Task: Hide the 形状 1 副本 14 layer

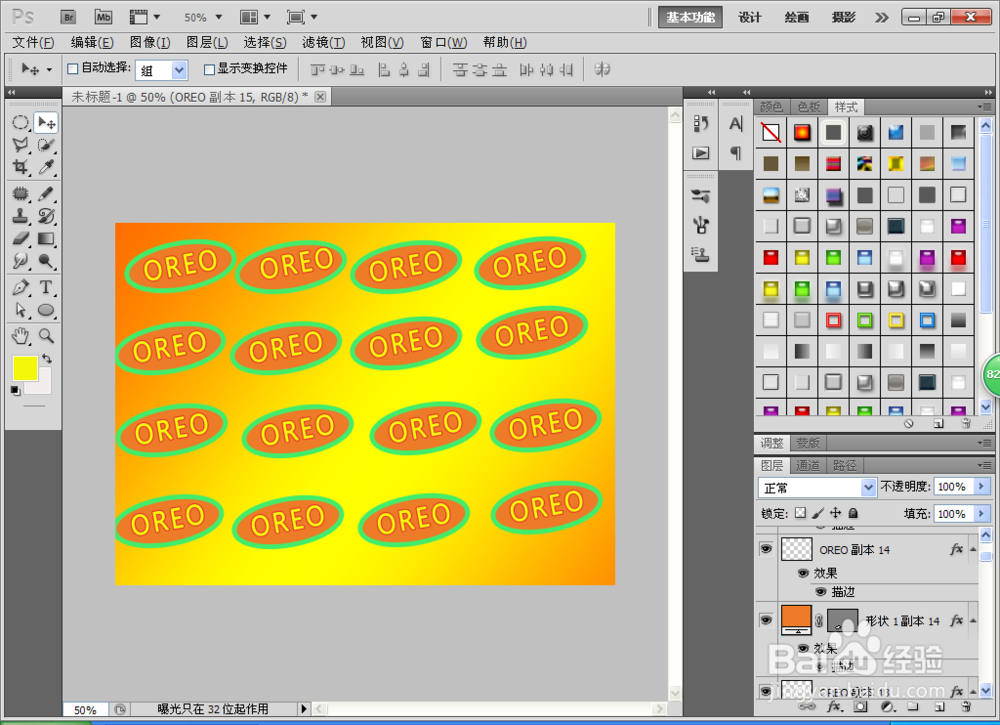Action: pos(766,620)
